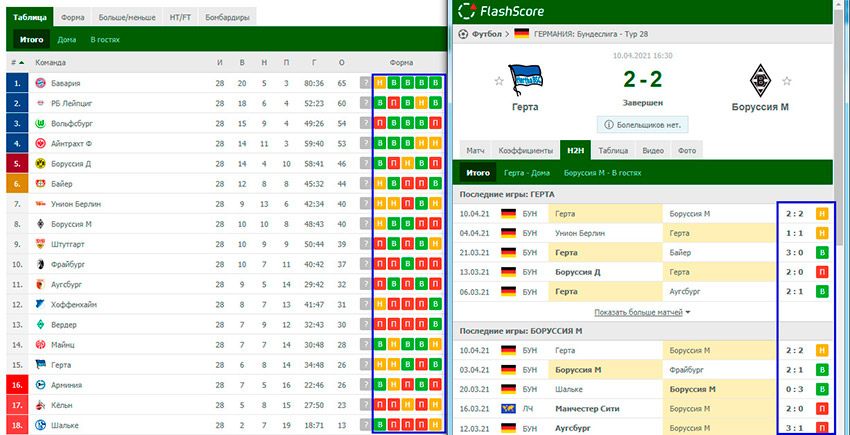This screenshot has height=435, width=850.
Task: Select the В гостях standings filter
Action: pos(105,40)
